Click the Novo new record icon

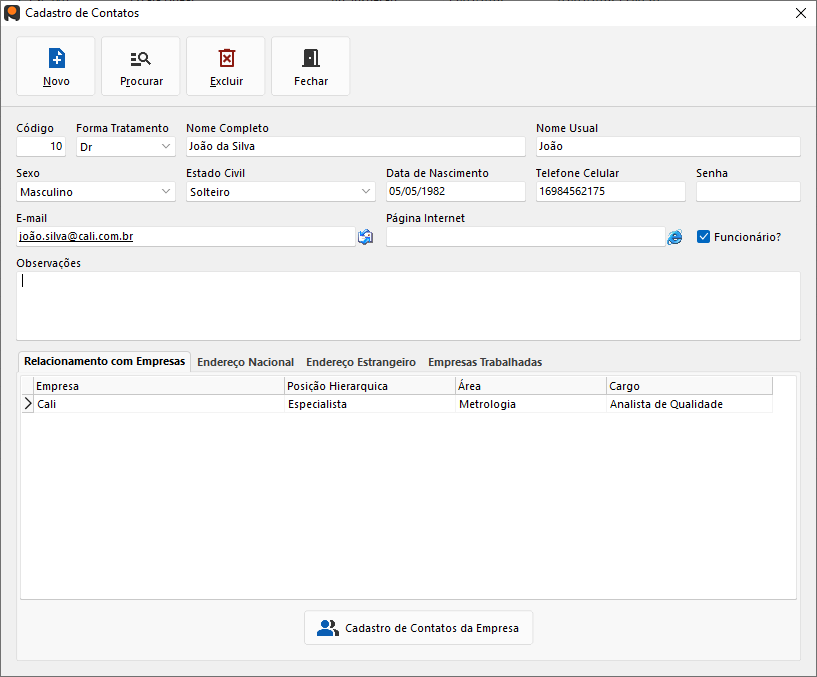click(x=56, y=58)
